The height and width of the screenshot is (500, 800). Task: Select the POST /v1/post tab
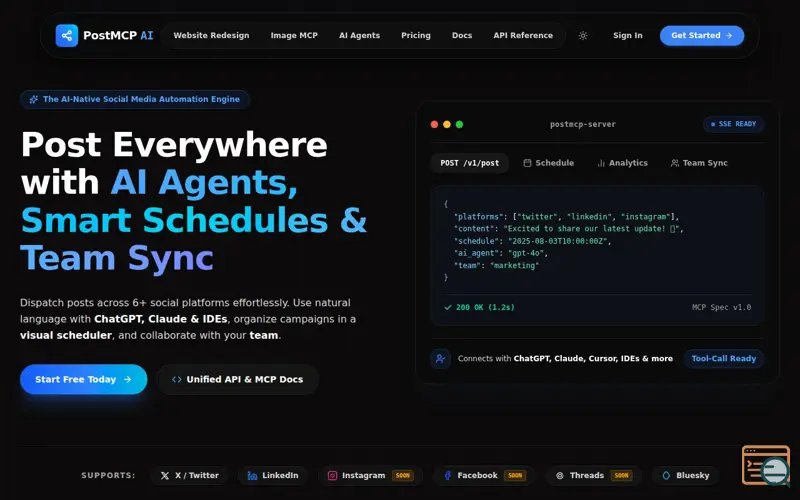coord(470,163)
